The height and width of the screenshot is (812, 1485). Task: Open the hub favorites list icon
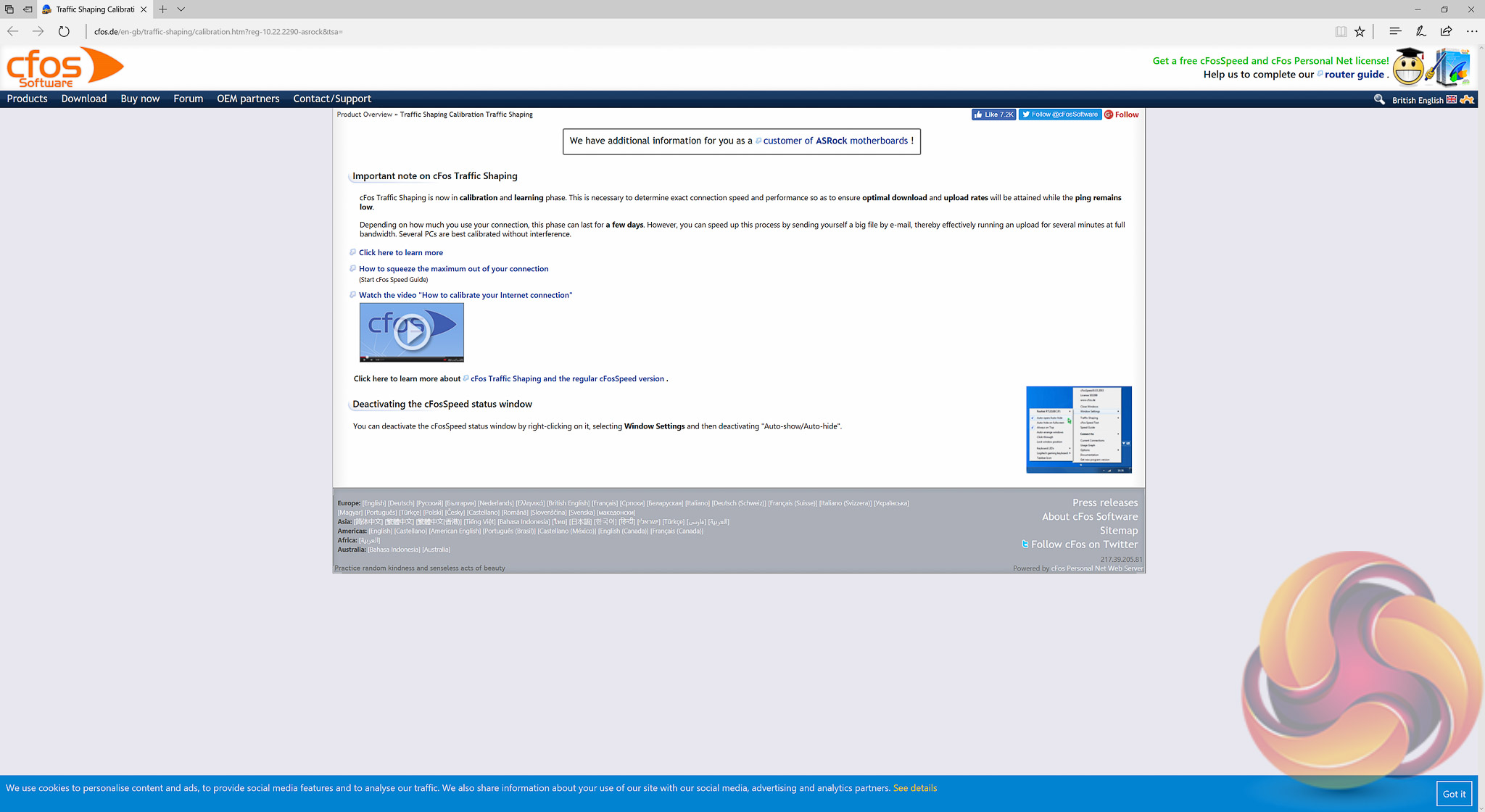tap(1394, 31)
